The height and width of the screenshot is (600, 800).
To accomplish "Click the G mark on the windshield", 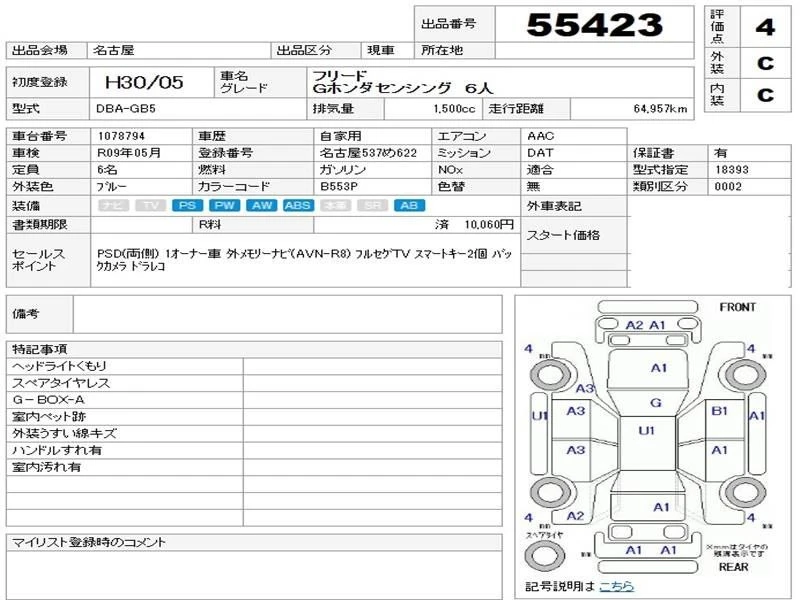I will (x=656, y=403).
